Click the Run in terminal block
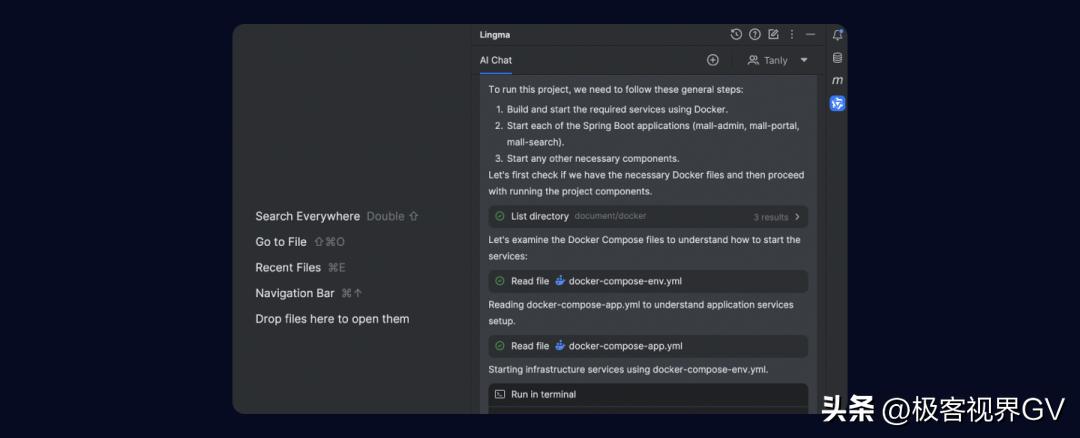The width and height of the screenshot is (1080, 438). click(x=647, y=394)
